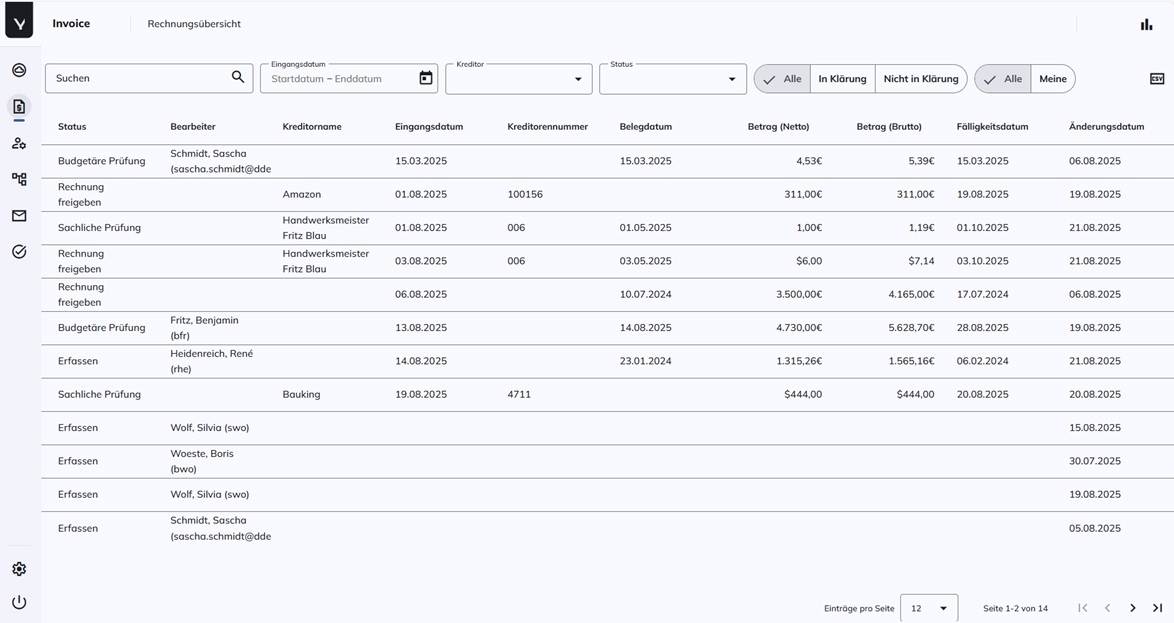Filter by Nicht in Klärung
The width and height of the screenshot is (1174, 623).
921,79
